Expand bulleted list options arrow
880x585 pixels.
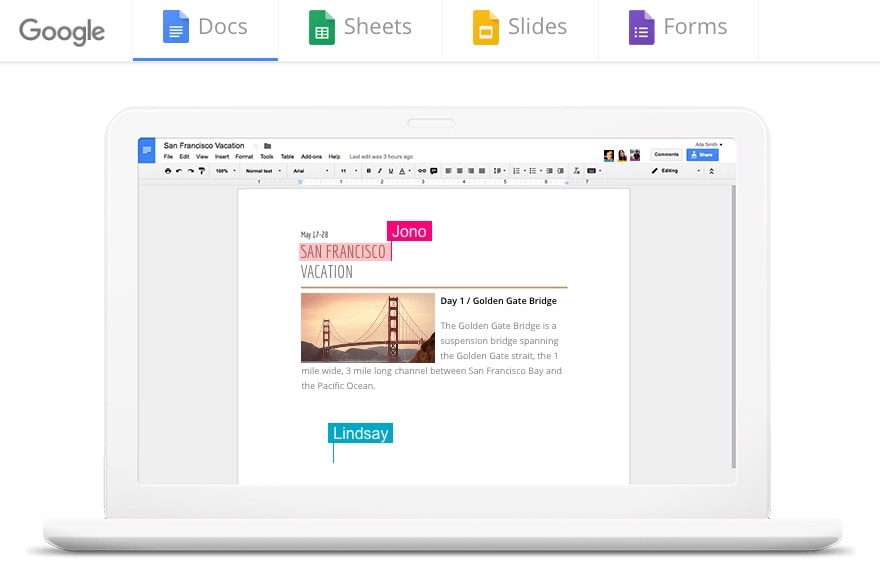pos(541,171)
